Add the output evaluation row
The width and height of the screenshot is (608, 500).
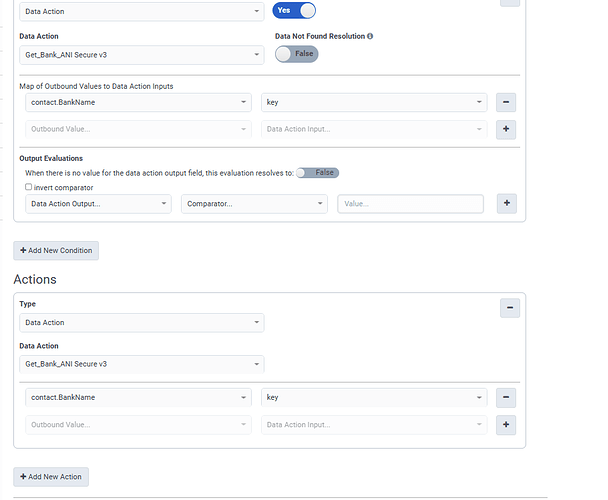(x=506, y=204)
